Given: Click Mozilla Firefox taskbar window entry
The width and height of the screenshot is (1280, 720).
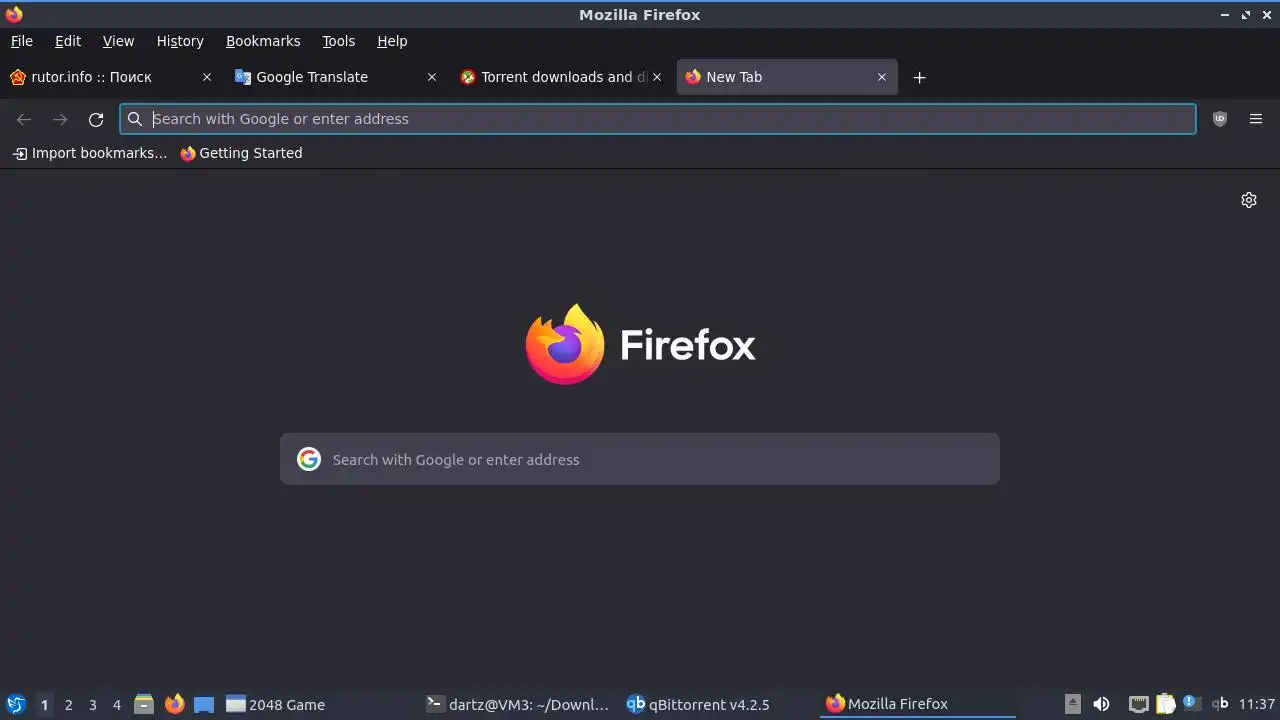Looking at the screenshot, I should point(917,704).
